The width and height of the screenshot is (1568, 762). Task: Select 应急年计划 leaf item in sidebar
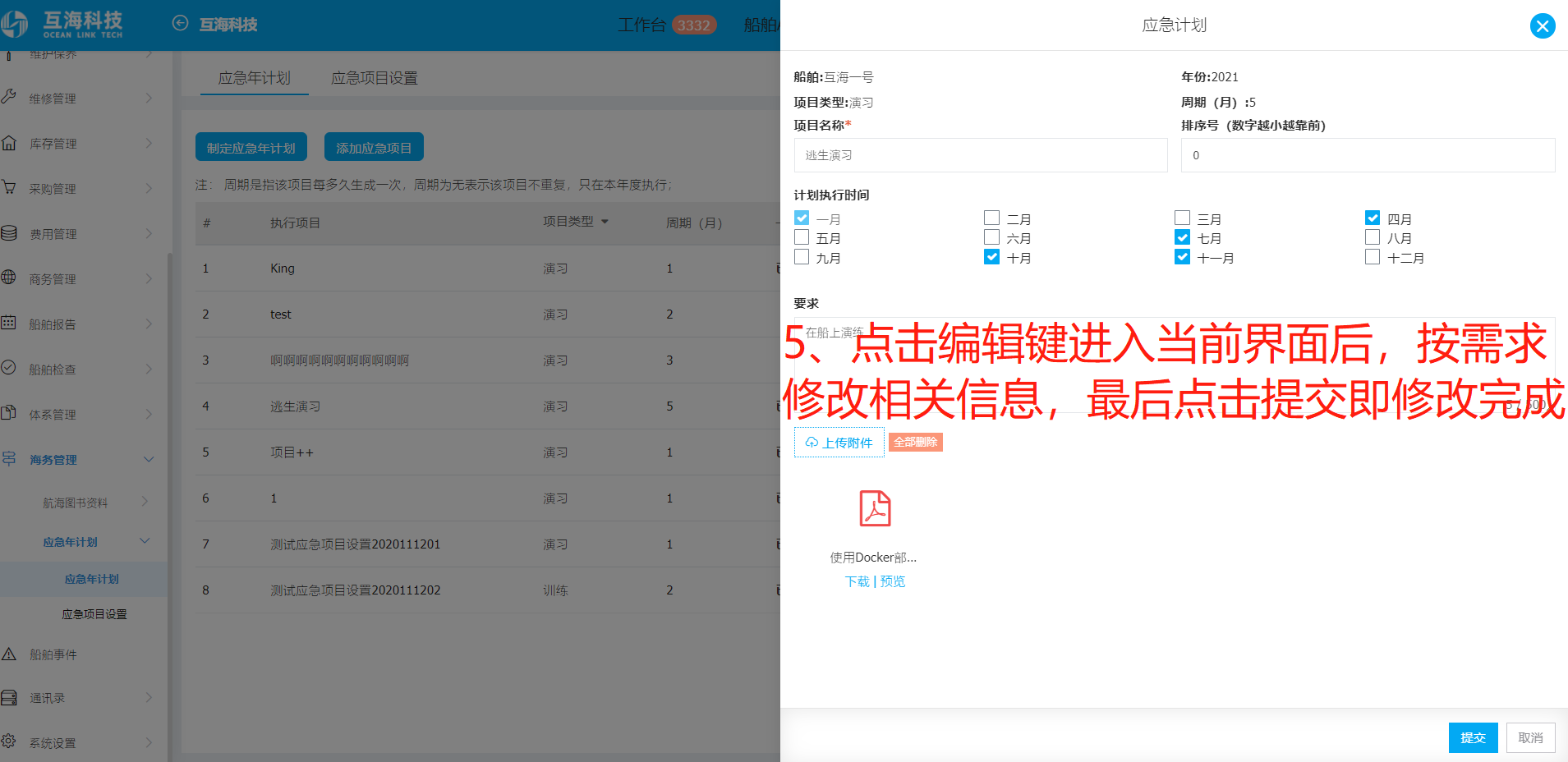point(91,579)
